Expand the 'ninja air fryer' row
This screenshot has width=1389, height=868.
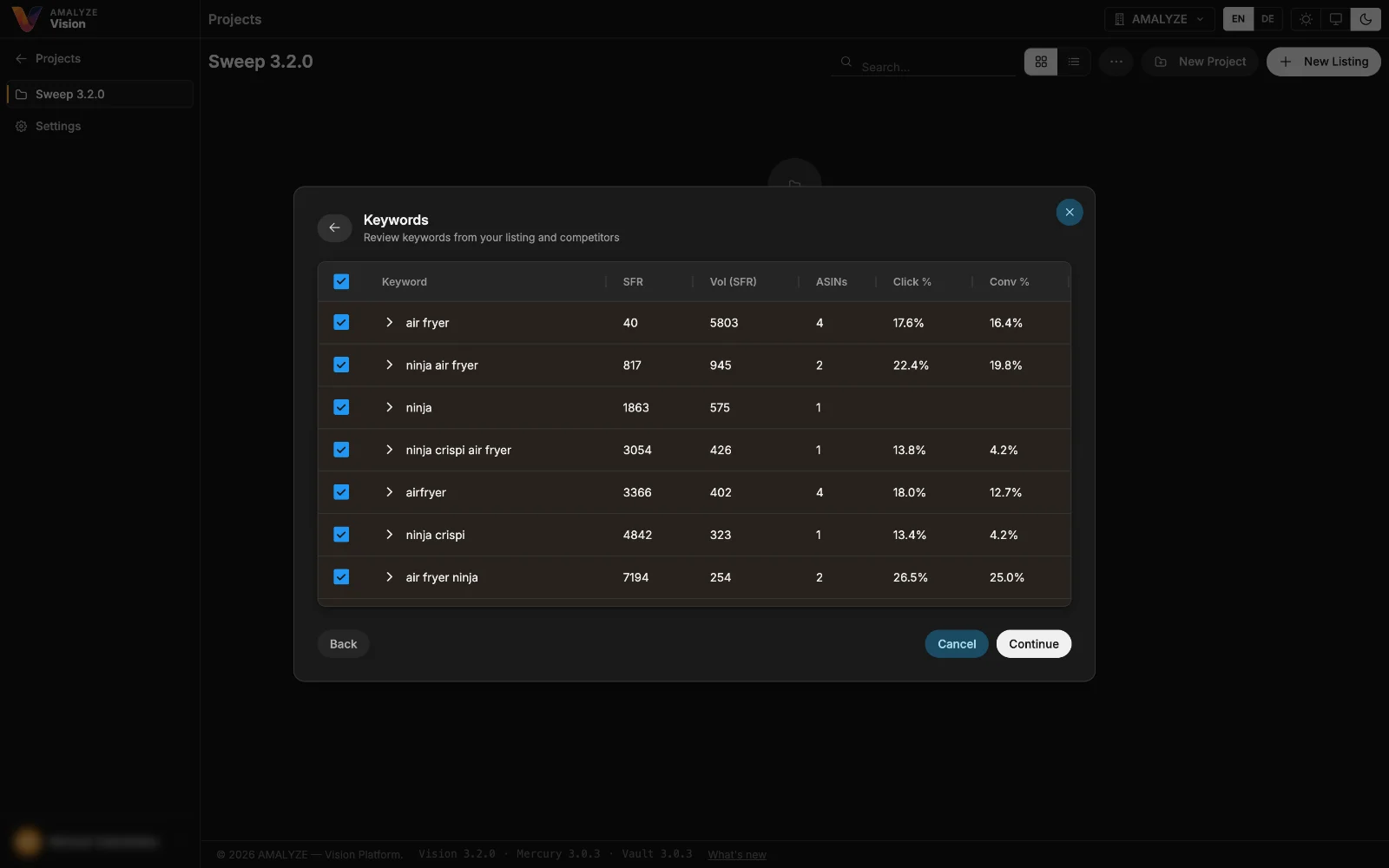click(389, 365)
